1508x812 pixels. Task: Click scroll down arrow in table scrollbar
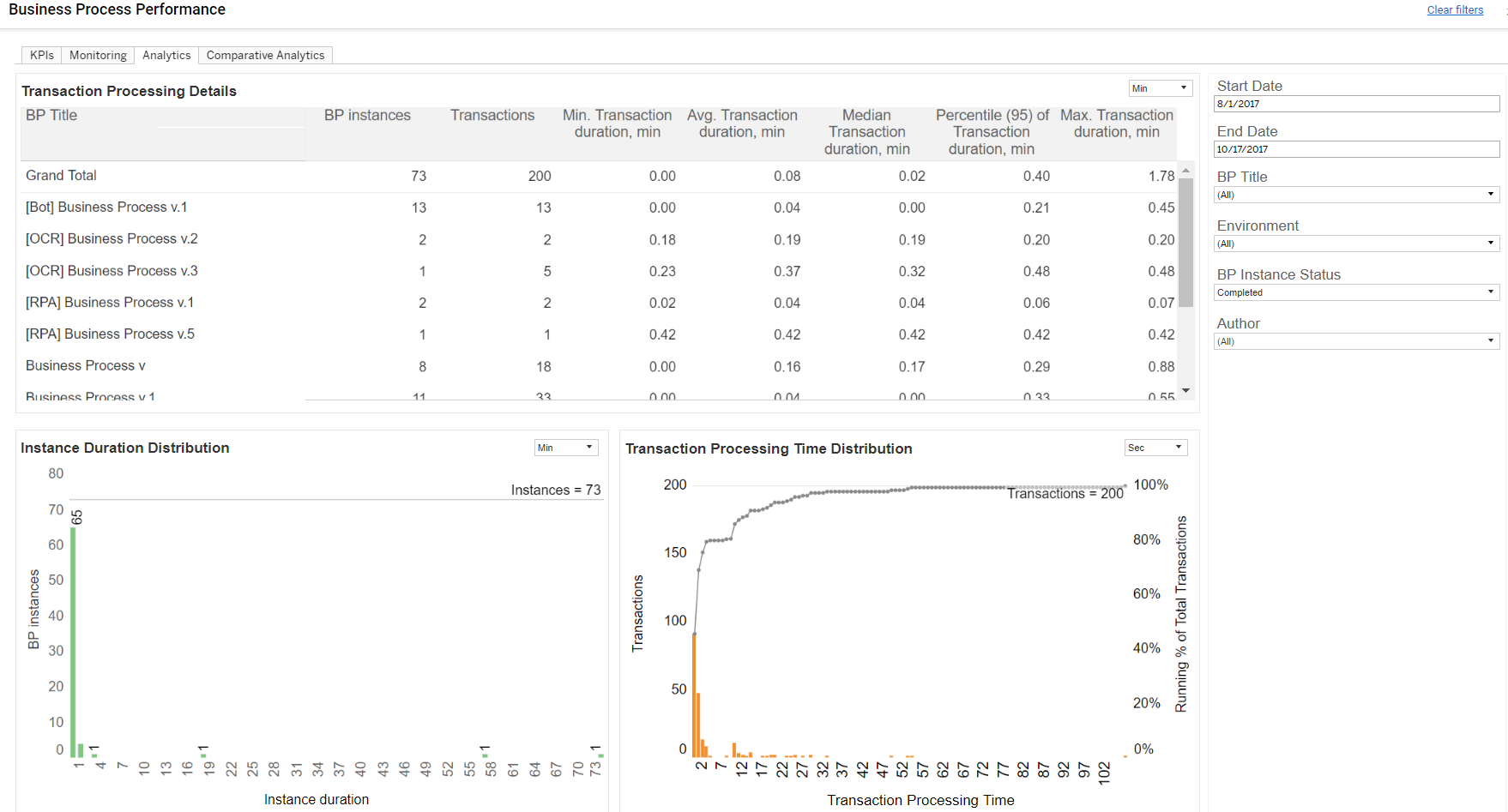point(1186,391)
